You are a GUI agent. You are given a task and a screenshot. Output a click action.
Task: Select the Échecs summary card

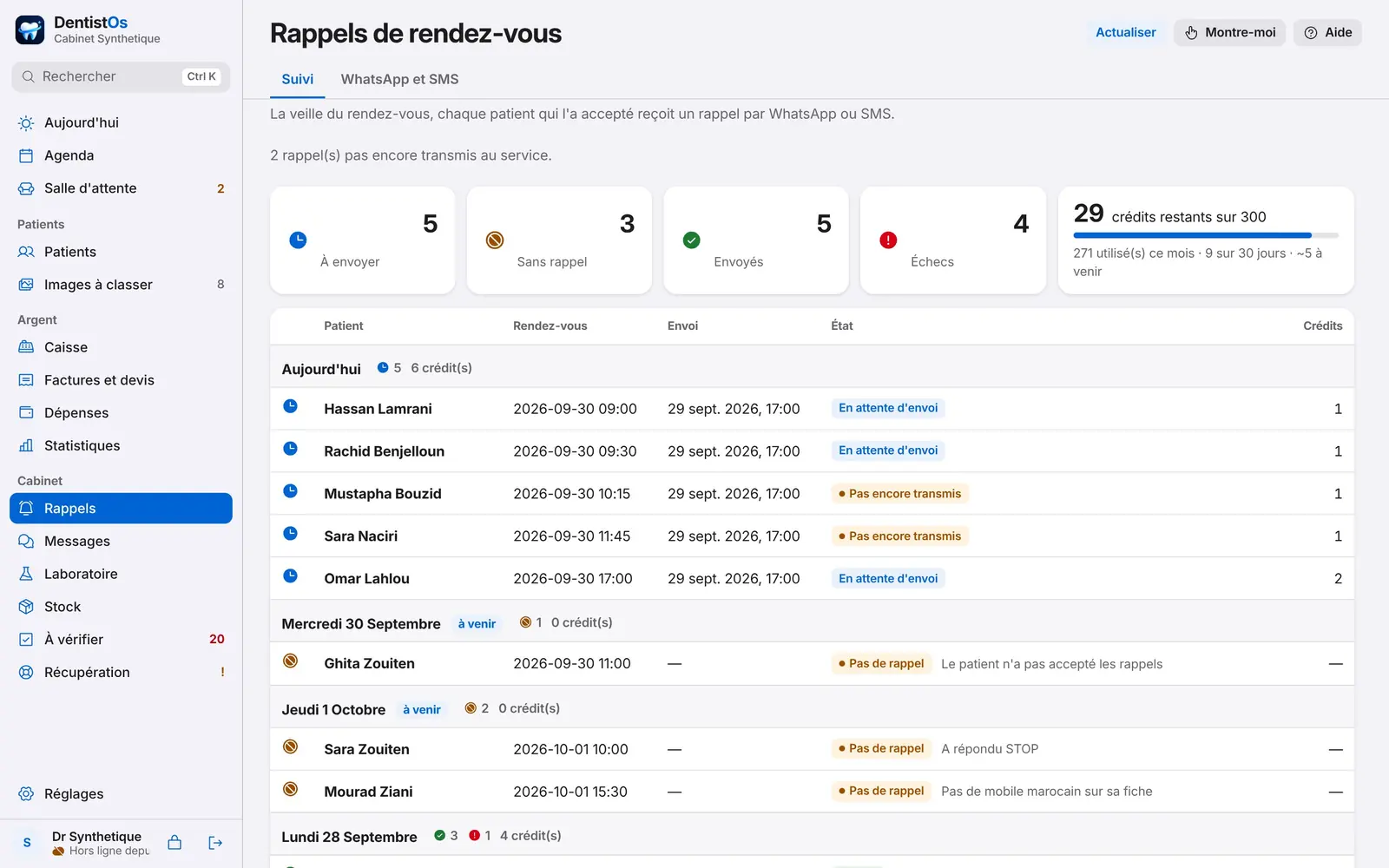[953, 240]
